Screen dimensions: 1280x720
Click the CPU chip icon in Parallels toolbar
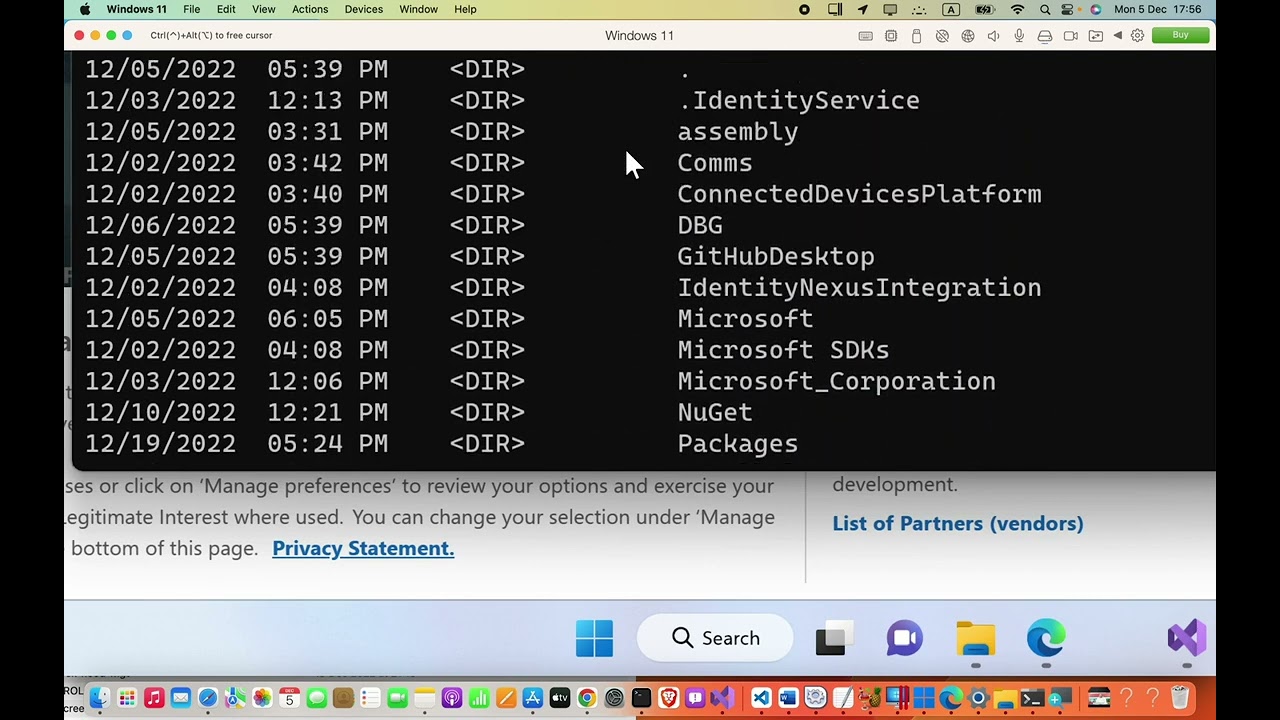(x=891, y=36)
